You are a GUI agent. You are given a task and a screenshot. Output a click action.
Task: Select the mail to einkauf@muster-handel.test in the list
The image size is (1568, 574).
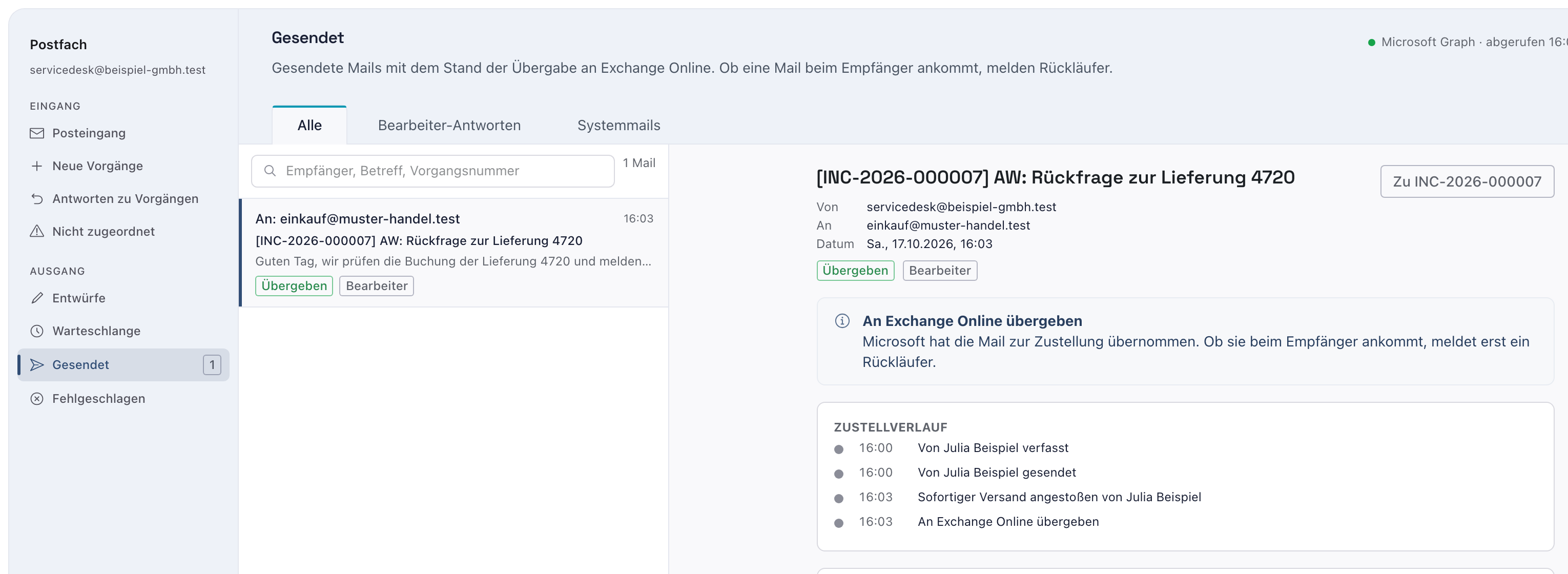click(454, 253)
